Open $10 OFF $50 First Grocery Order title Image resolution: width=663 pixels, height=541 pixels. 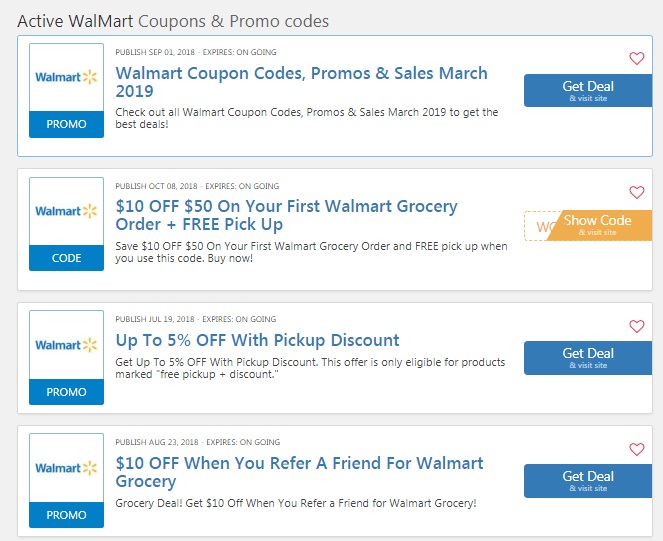click(286, 215)
